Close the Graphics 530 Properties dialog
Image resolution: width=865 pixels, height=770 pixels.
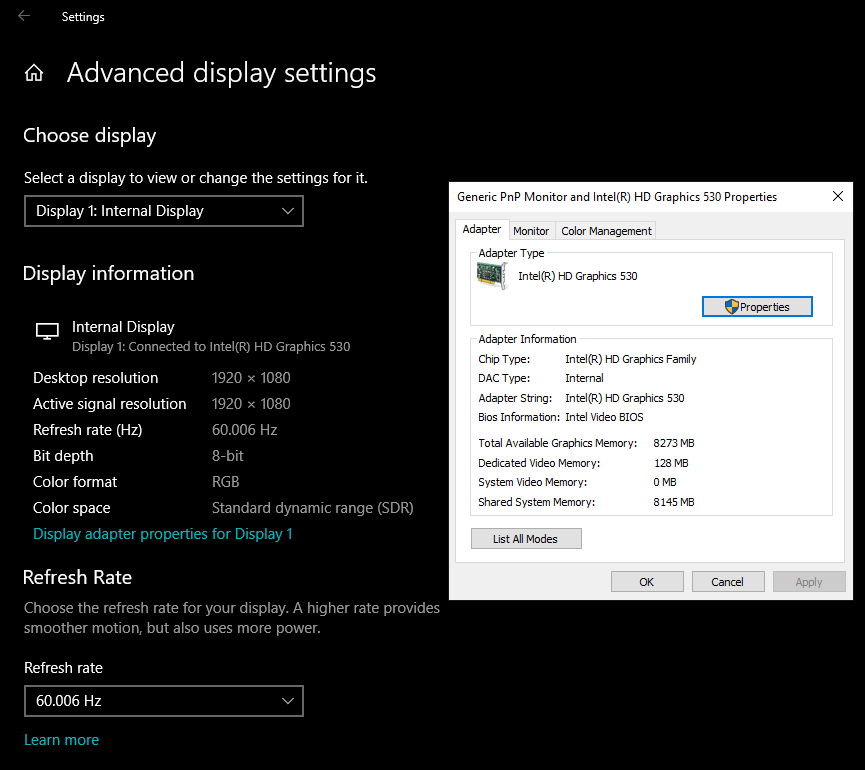pyautogui.click(x=837, y=196)
